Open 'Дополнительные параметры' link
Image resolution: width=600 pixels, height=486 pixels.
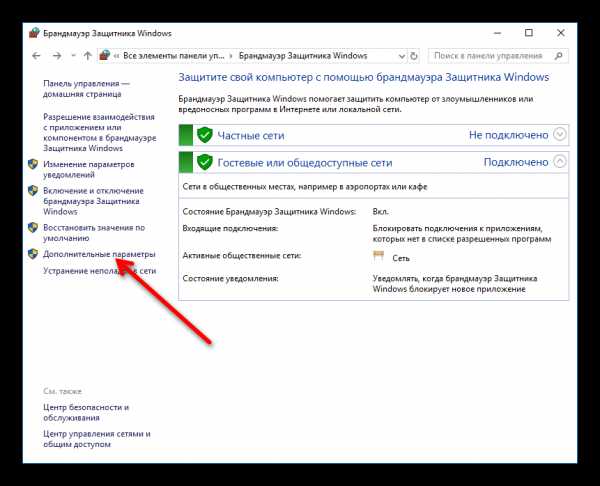[x=99, y=254]
